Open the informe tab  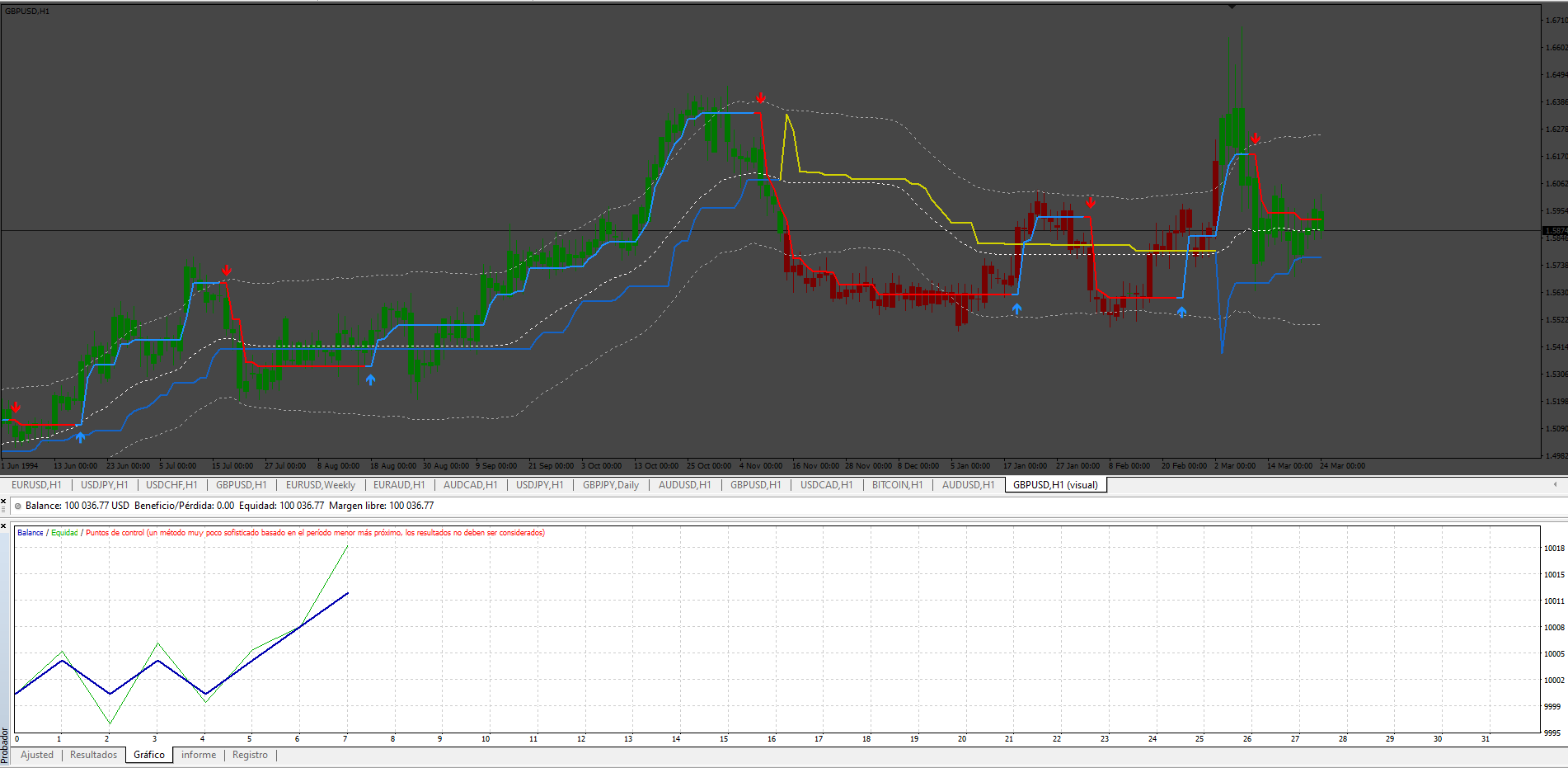click(199, 755)
